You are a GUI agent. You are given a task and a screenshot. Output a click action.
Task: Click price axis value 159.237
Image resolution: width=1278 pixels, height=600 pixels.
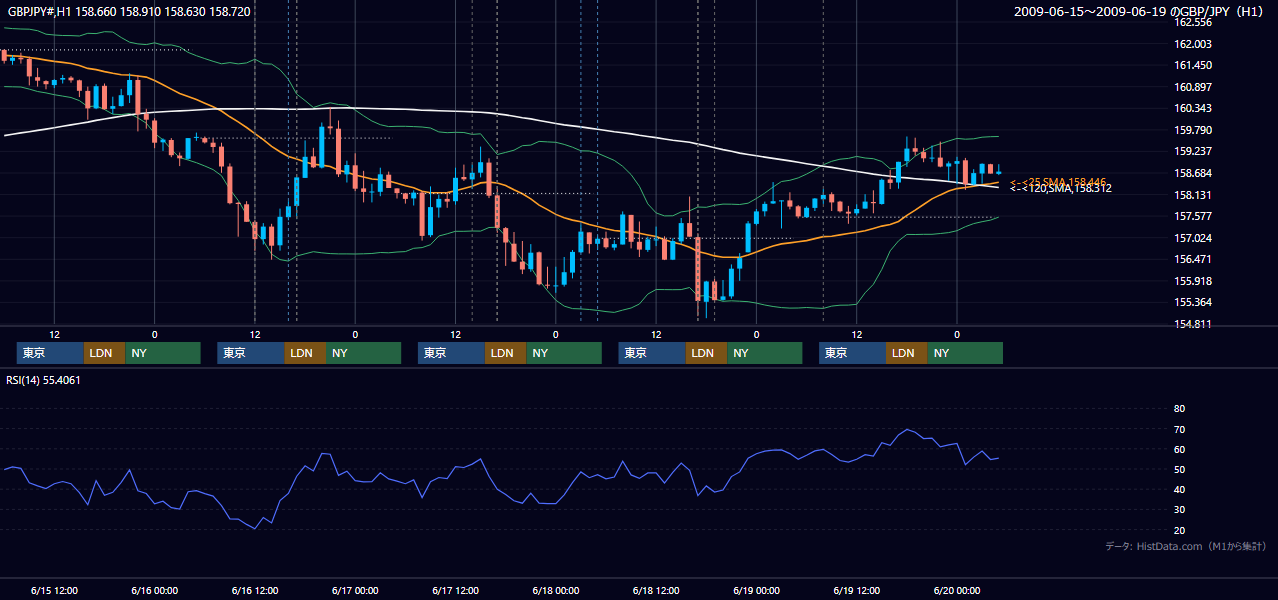pyautogui.click(x=1193, y=152)
